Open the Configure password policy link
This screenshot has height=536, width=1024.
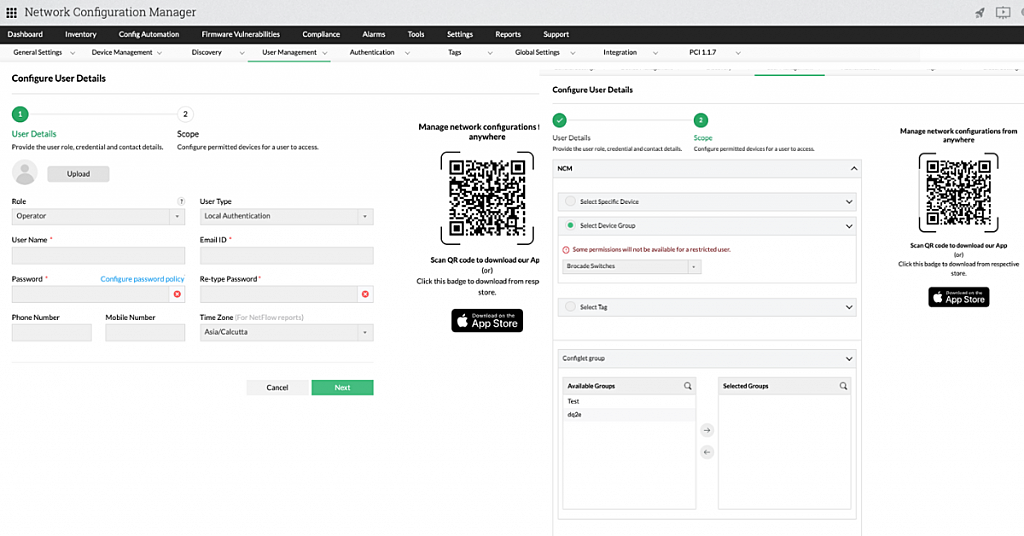(142, 279)
